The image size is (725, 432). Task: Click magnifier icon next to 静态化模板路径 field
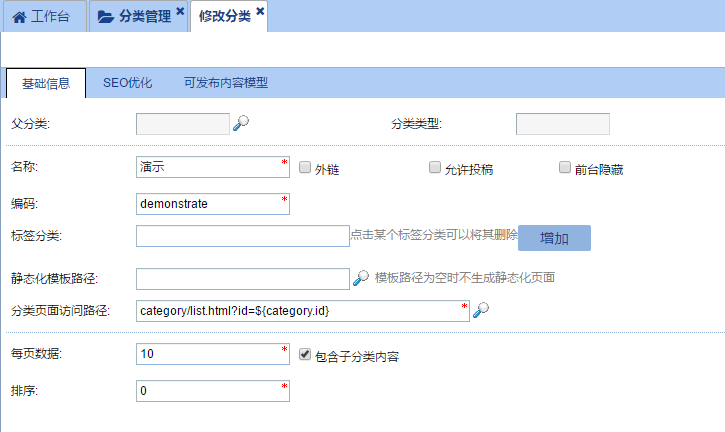pos(362,277)
